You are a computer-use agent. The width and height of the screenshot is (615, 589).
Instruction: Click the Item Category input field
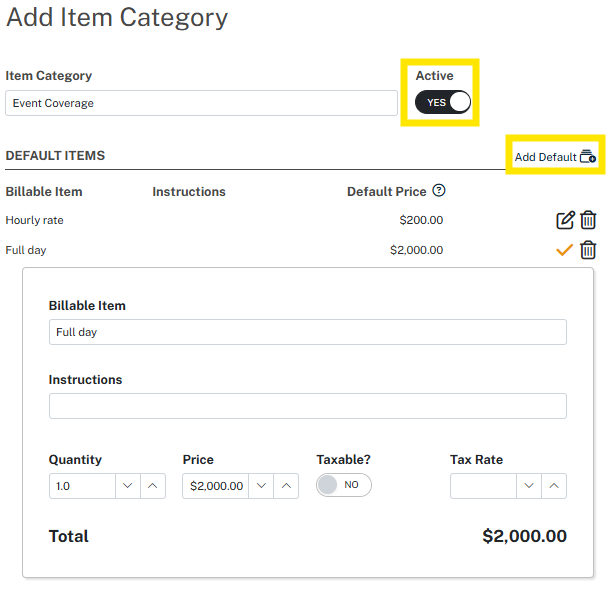click(x=201, y=103)
